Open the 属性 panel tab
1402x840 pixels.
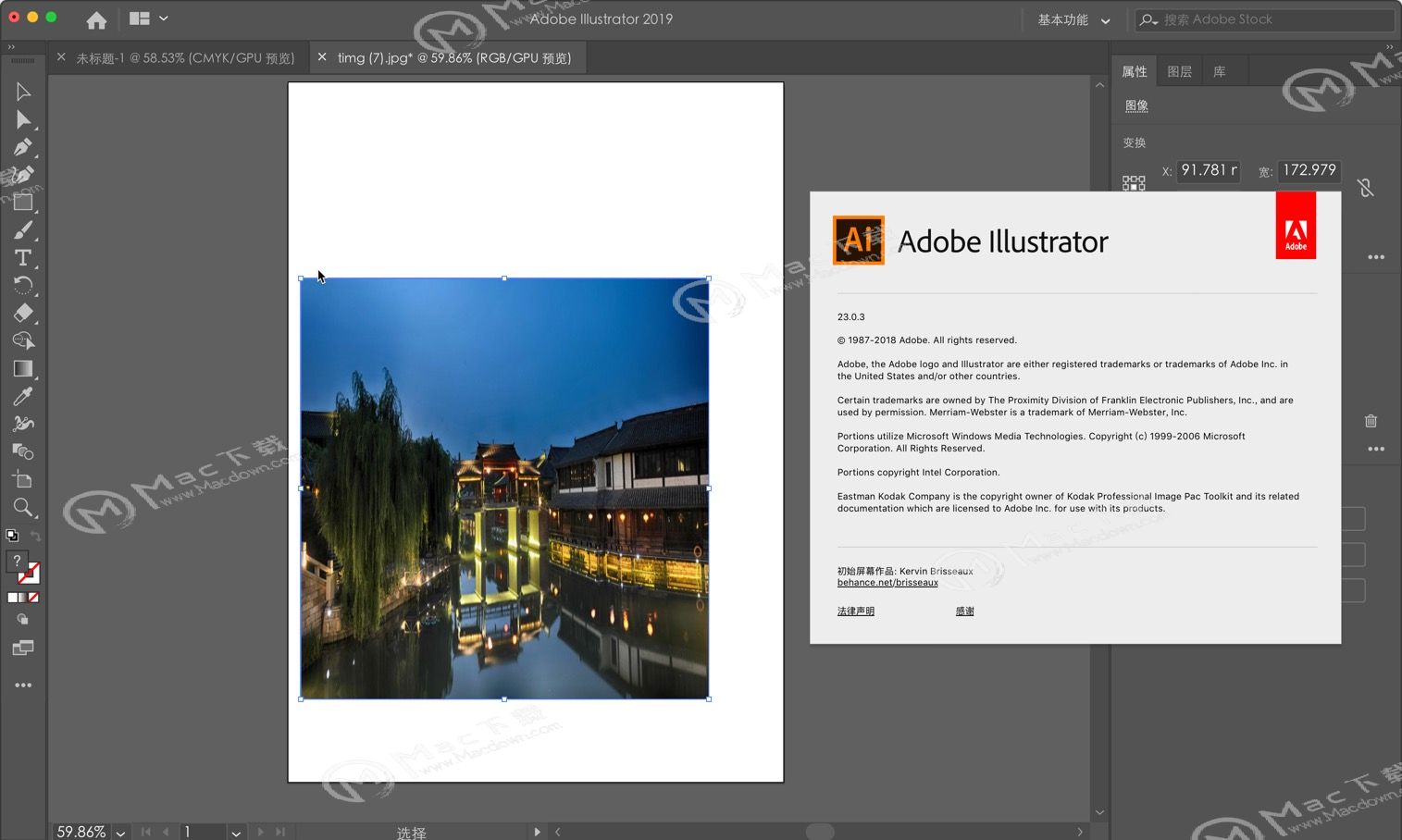(x=1134, y=72)
